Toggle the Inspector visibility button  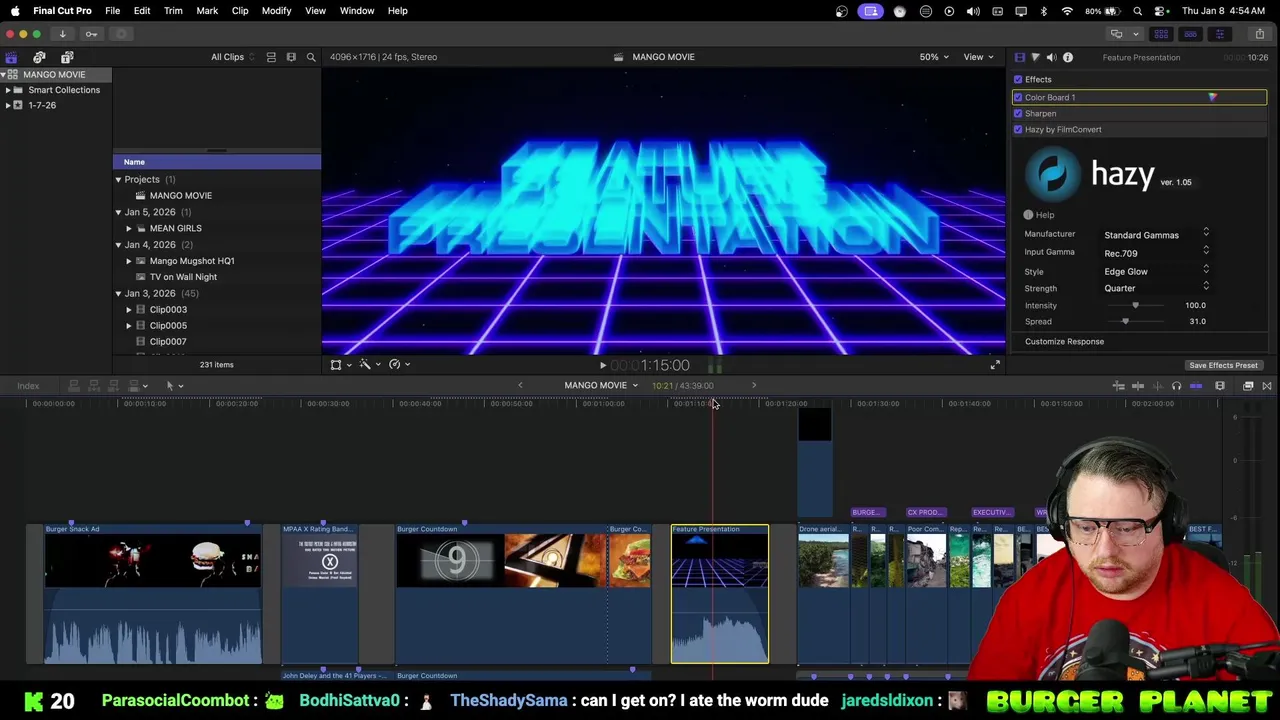[1219, 34]
